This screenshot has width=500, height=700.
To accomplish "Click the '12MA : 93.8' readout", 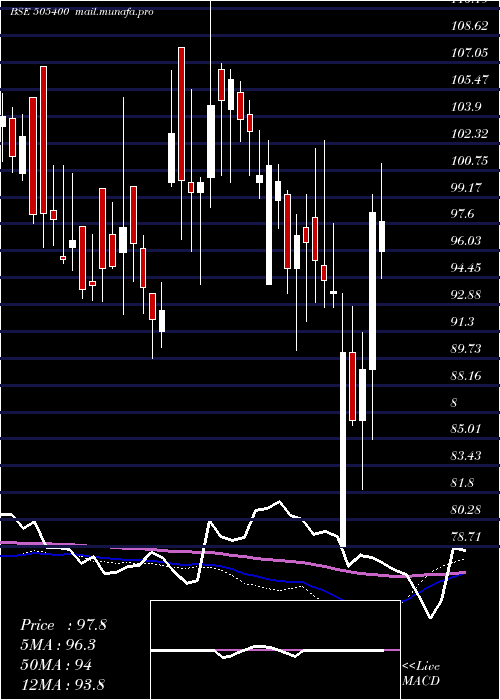I will coord(62,684).
